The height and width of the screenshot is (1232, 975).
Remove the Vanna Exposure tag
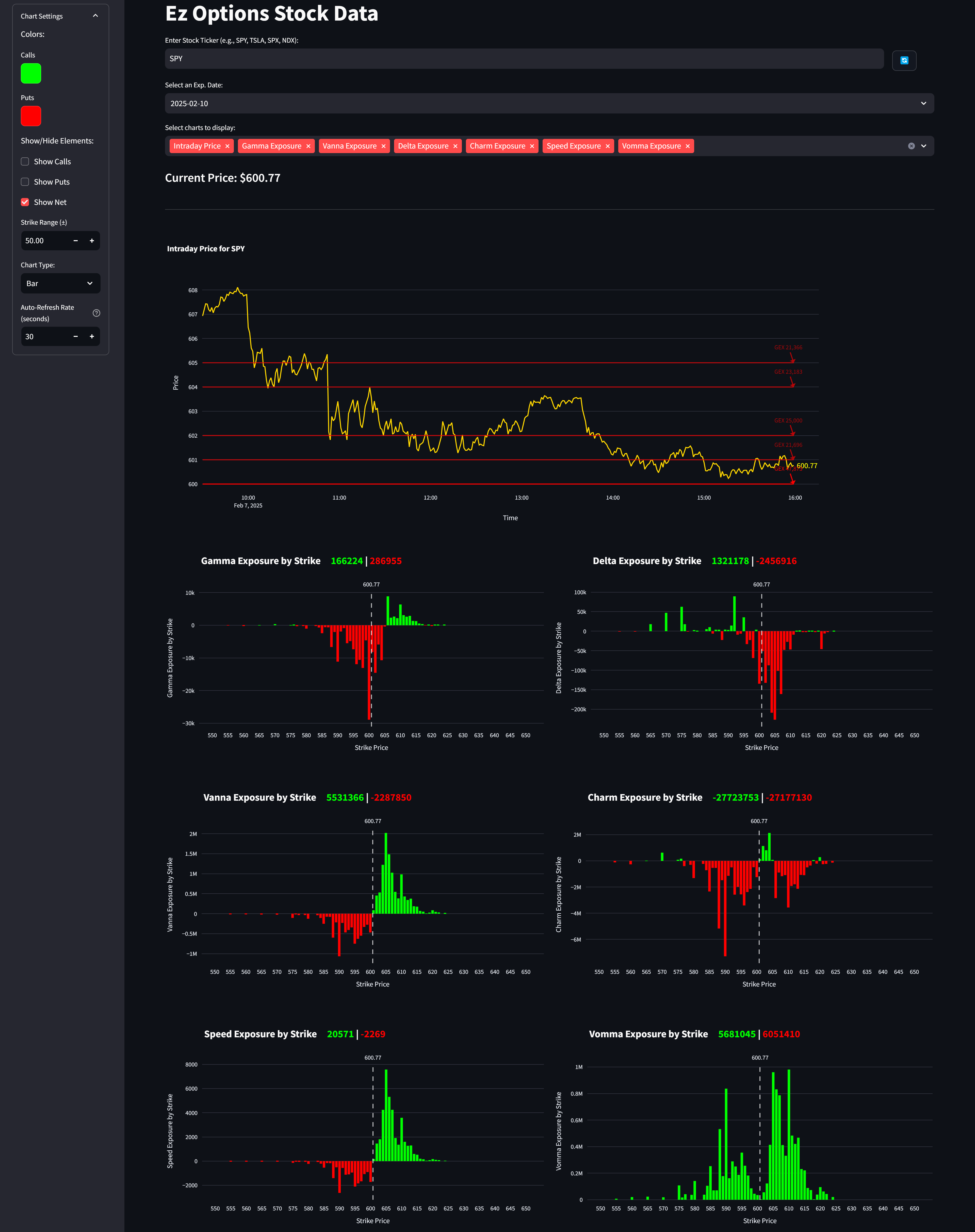[384, 146]
